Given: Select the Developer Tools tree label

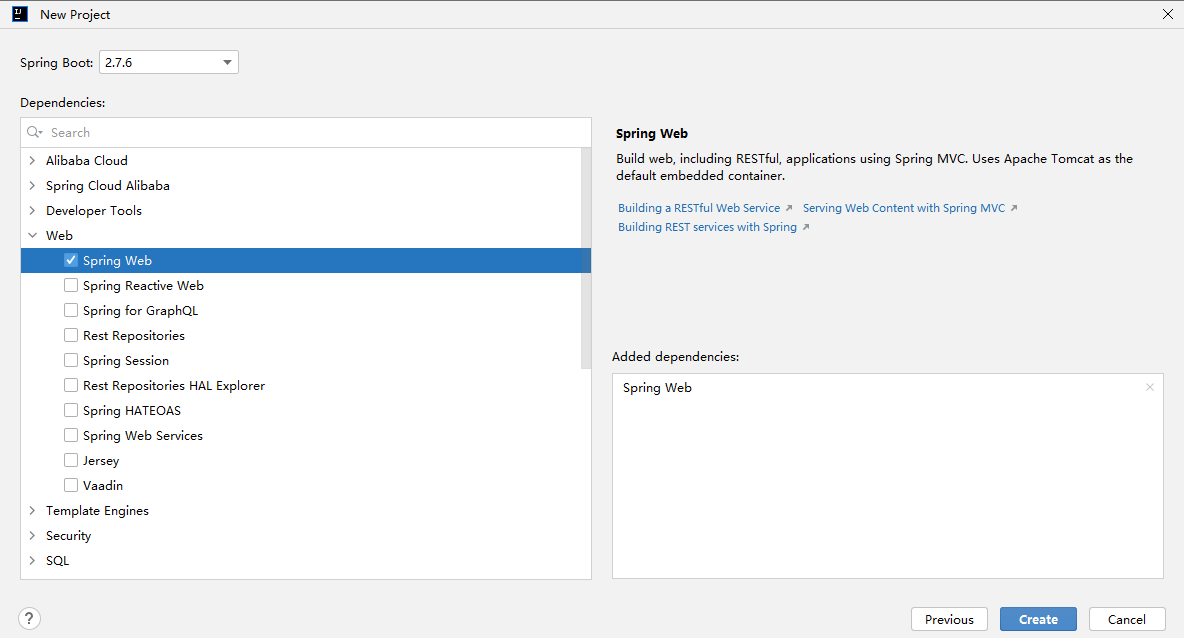Looking at the screenshot, I should tap(94, 210).
